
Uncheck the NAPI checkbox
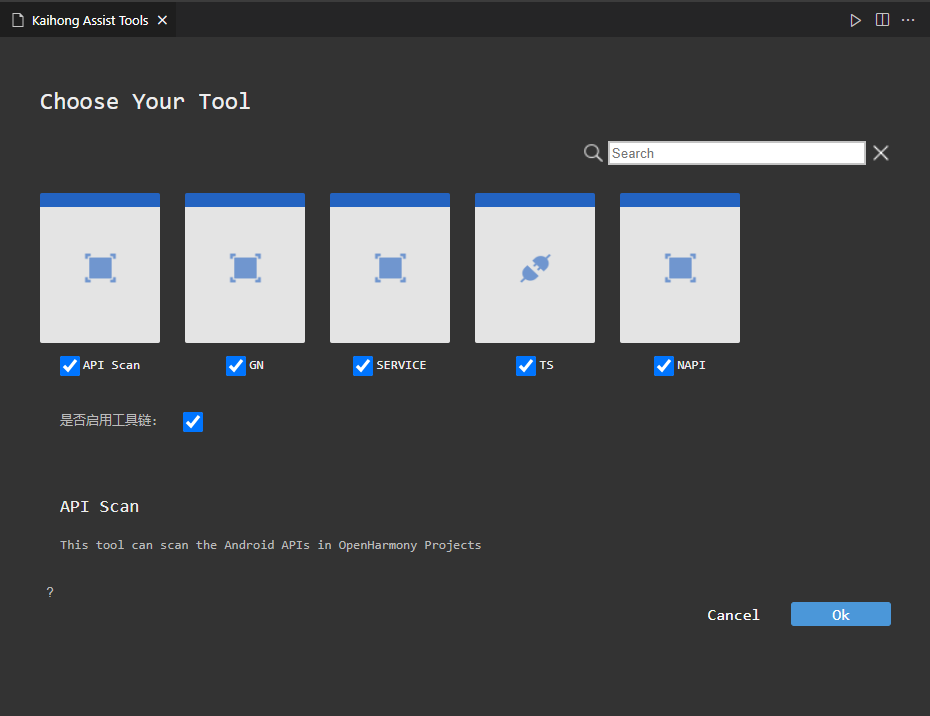pos(664,366)
